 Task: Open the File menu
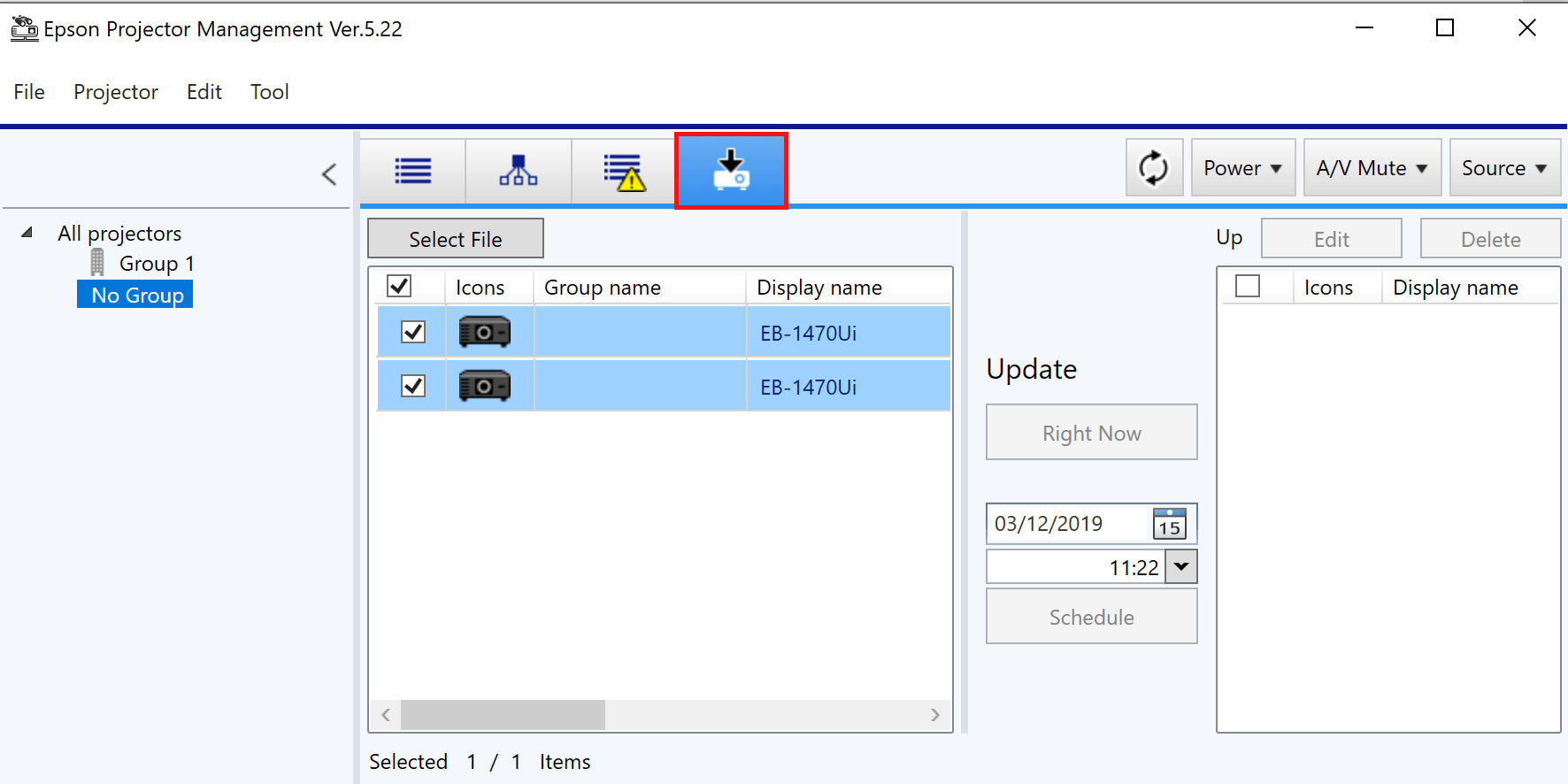29,92
